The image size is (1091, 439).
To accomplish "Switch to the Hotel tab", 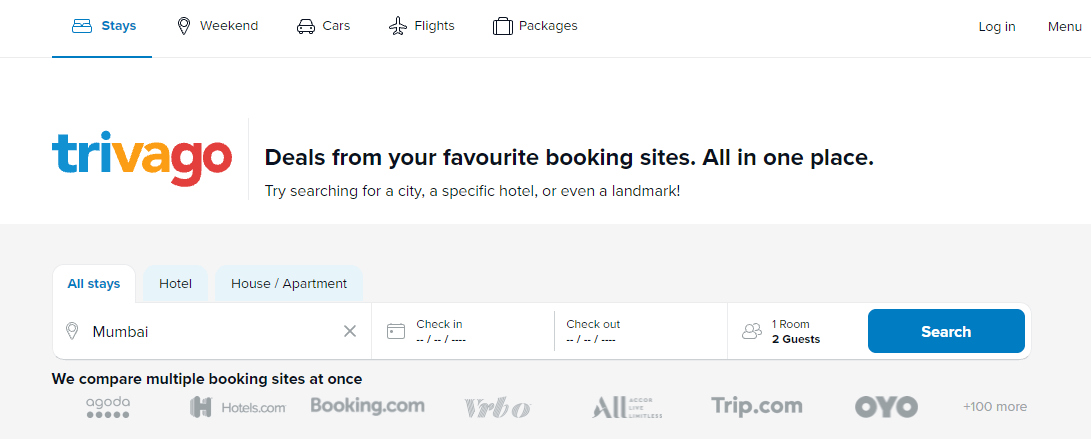I will [175, 284].
